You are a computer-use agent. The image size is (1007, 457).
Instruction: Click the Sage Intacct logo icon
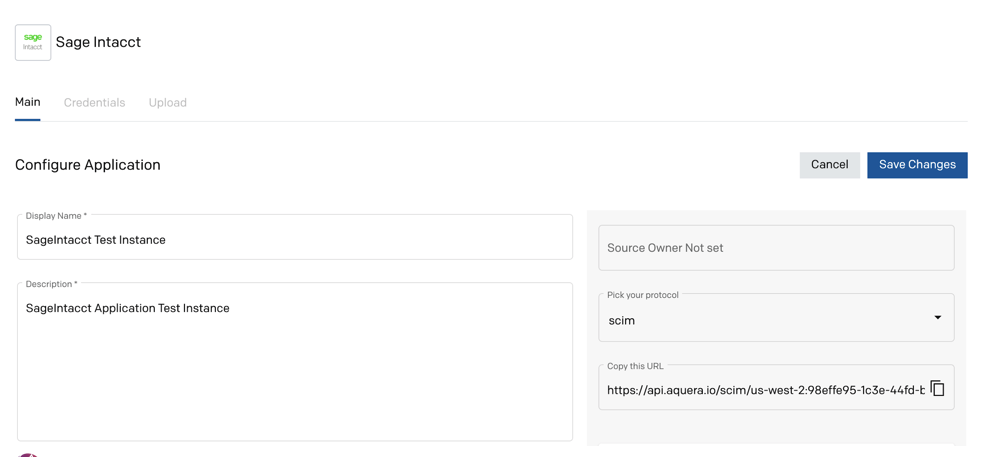click(x=33, y=43)
